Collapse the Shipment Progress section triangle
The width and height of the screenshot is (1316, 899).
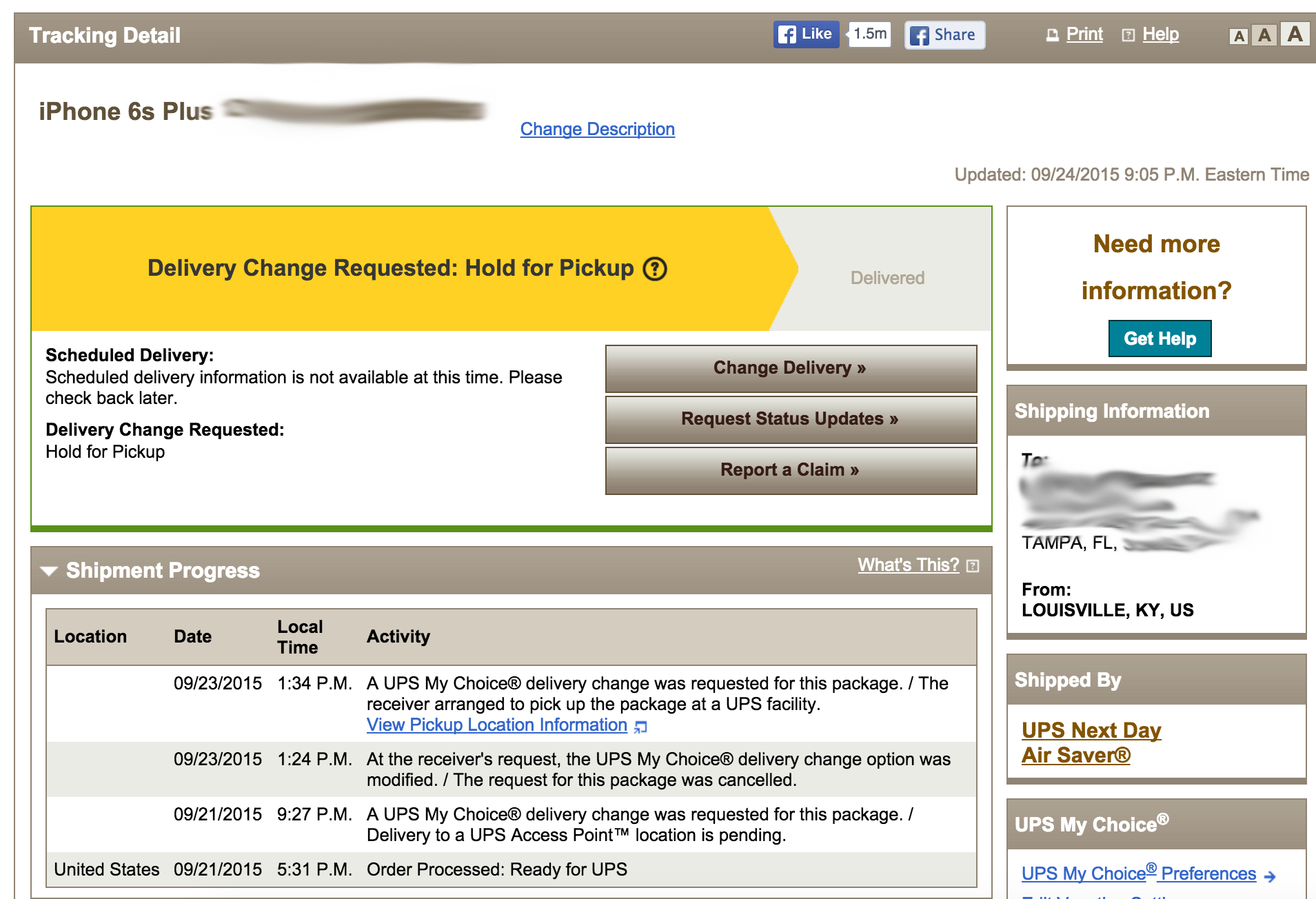tap(48, 571)
